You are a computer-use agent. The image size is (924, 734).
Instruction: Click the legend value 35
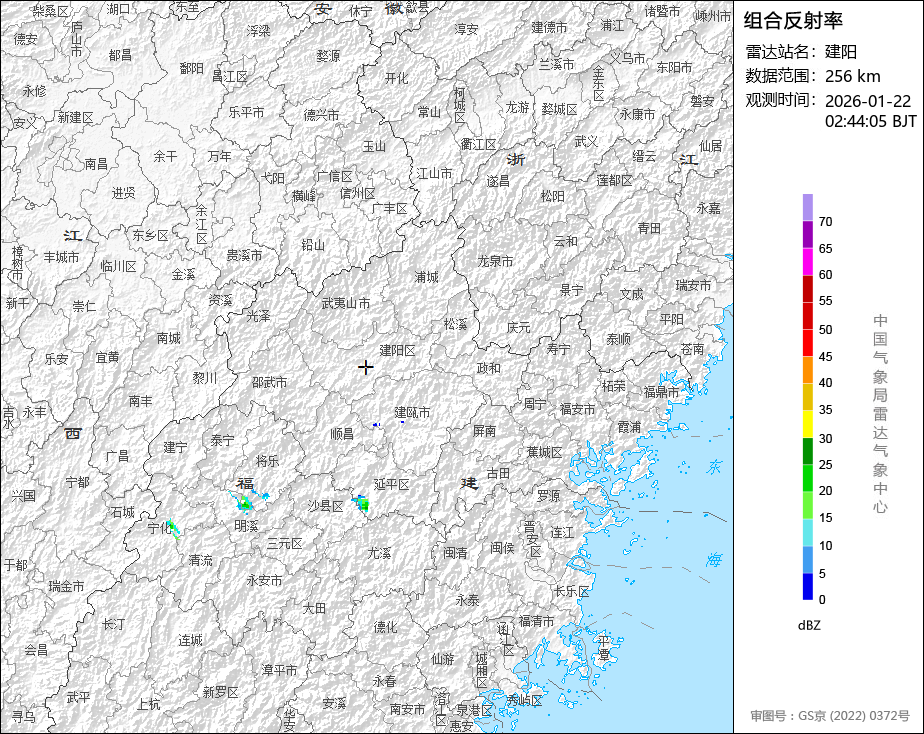(826, 409)
